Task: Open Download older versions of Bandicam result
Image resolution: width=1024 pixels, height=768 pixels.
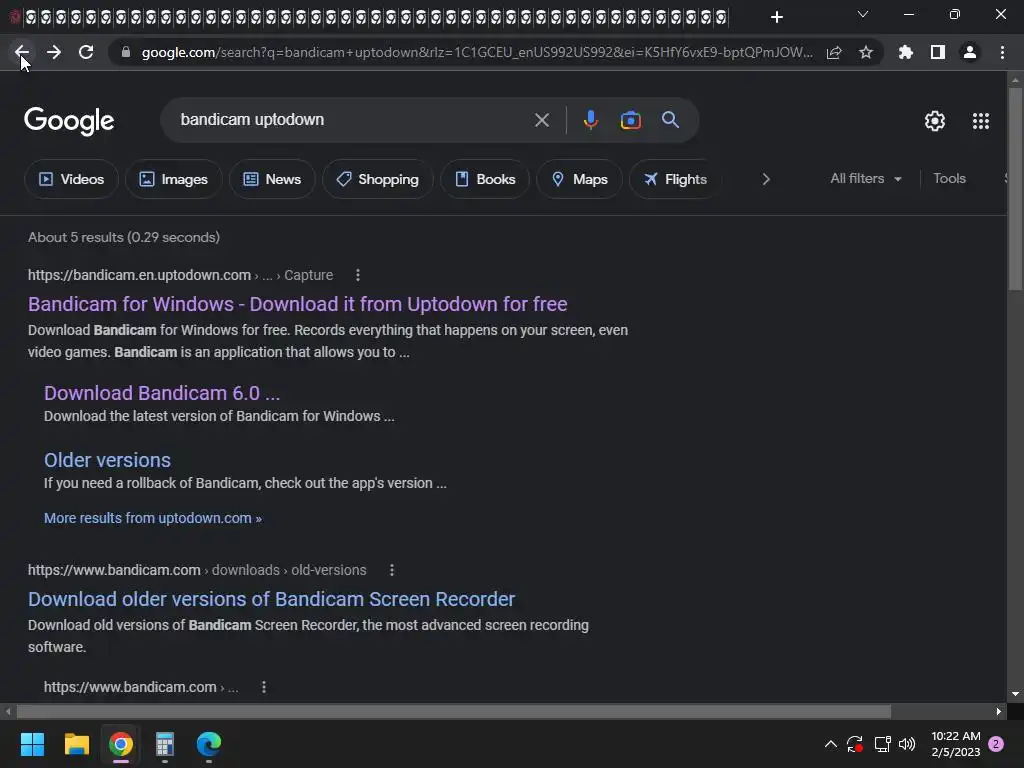Action: (x=271, y=600)
